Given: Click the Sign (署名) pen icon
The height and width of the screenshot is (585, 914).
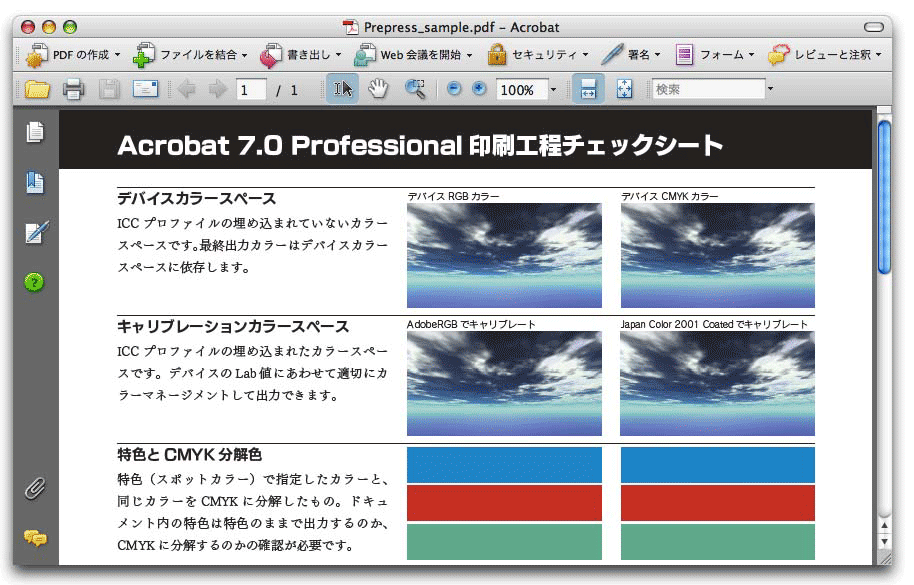Looking at the screenshot, I should tap(612, 55).
